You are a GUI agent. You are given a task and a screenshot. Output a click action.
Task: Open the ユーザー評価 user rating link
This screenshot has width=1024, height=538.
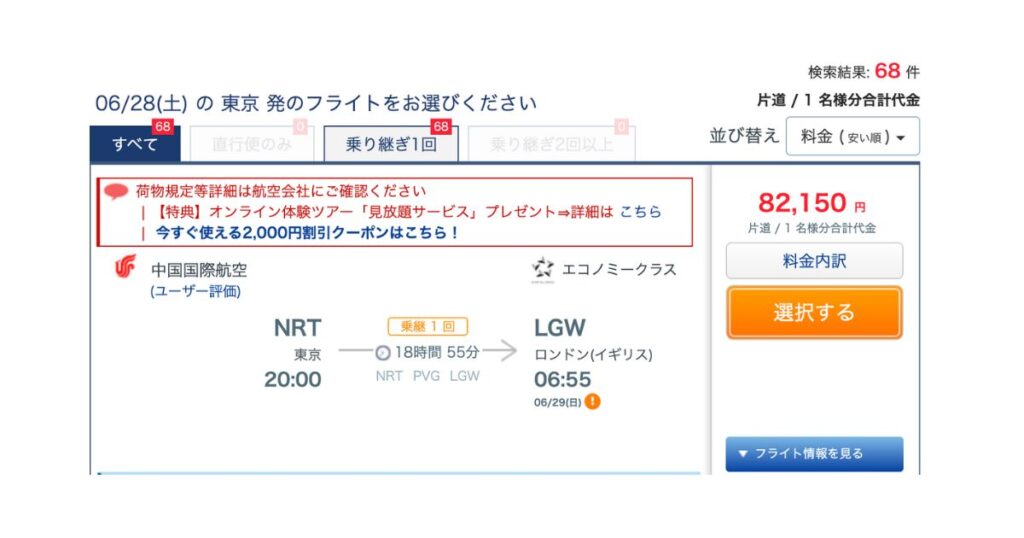[x=196, y=291]
